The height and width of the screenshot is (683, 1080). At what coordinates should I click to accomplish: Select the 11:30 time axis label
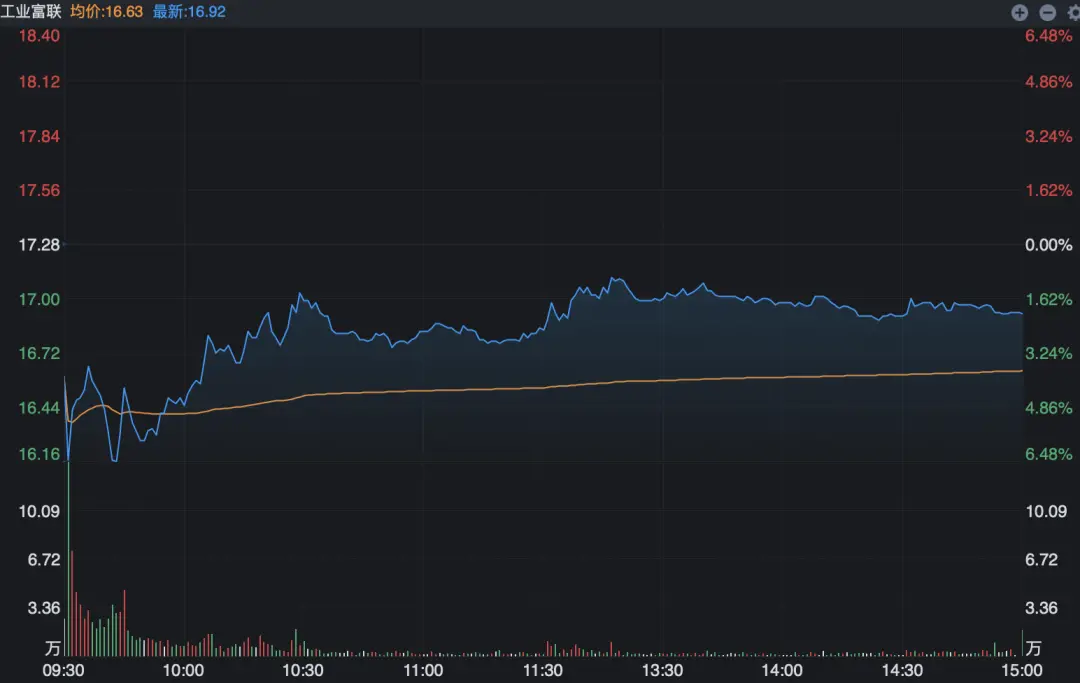[542, 670]
